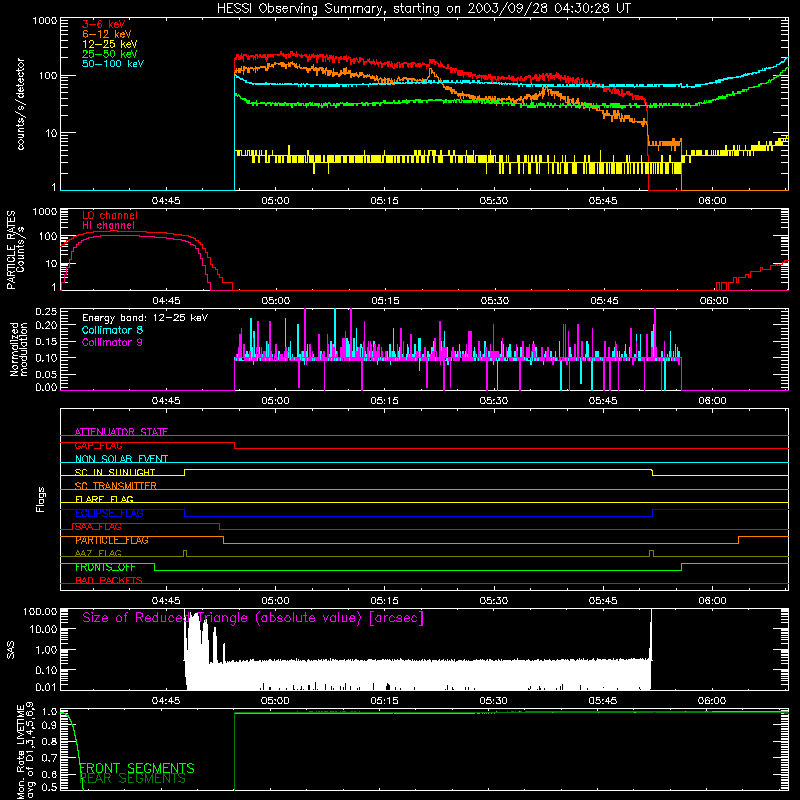Image resolution: width=800 pixels, height=800 pixels.
Task: Click the 04:45 time label under the particle rates panel
Action: click(x=166, y=301)
